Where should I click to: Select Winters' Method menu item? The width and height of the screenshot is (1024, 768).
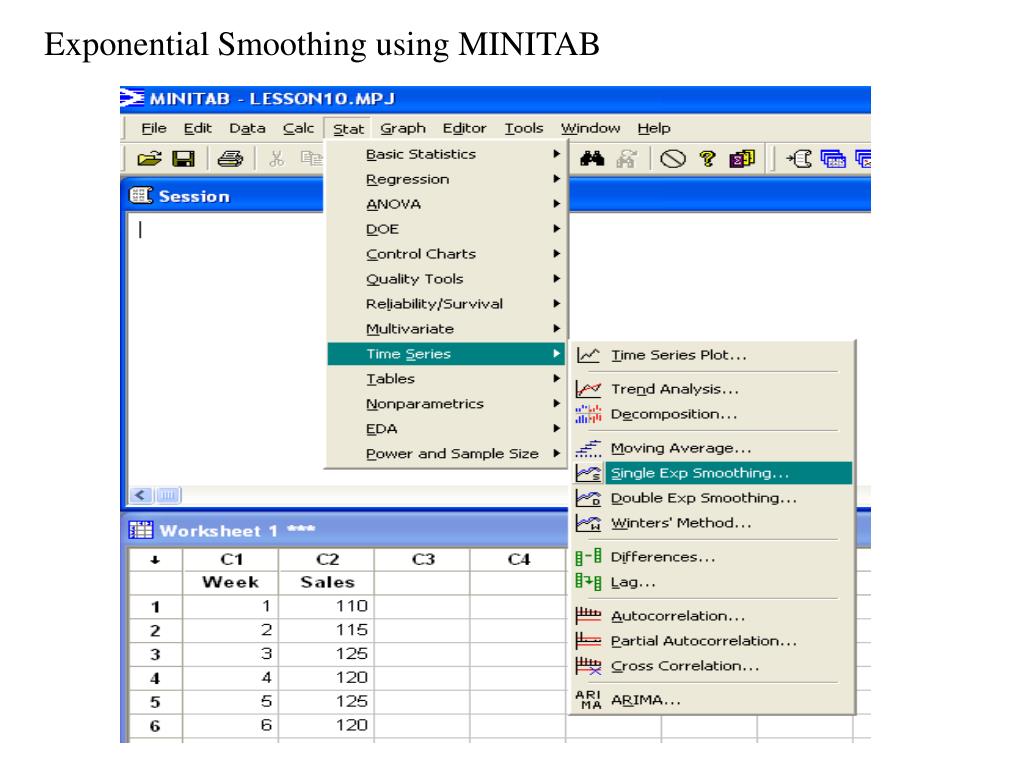(x=680, y=522)
